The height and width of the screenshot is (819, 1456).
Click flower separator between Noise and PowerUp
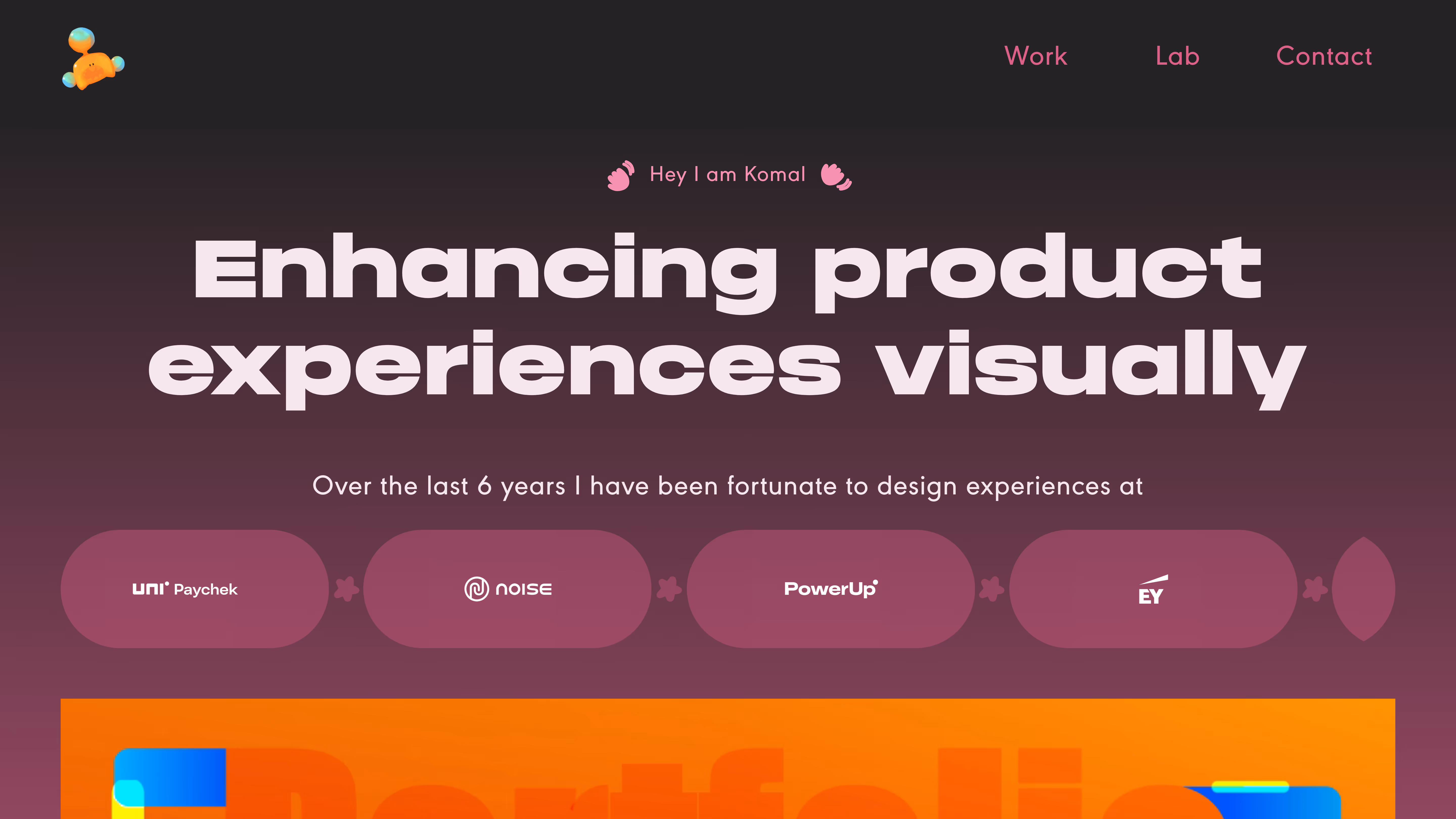click(x=669, y=589)
